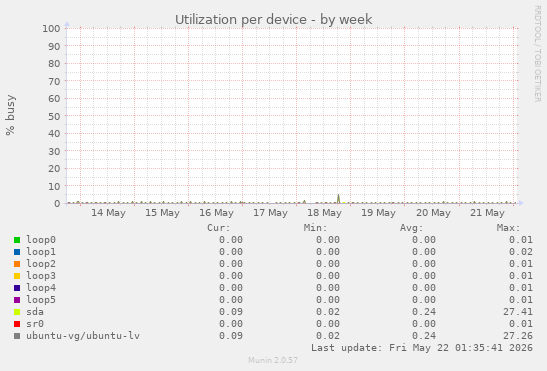The width and height of the screenshot is (547, 371).
Task: Click the utilization spike after 18 May
Action: [338, 199]
